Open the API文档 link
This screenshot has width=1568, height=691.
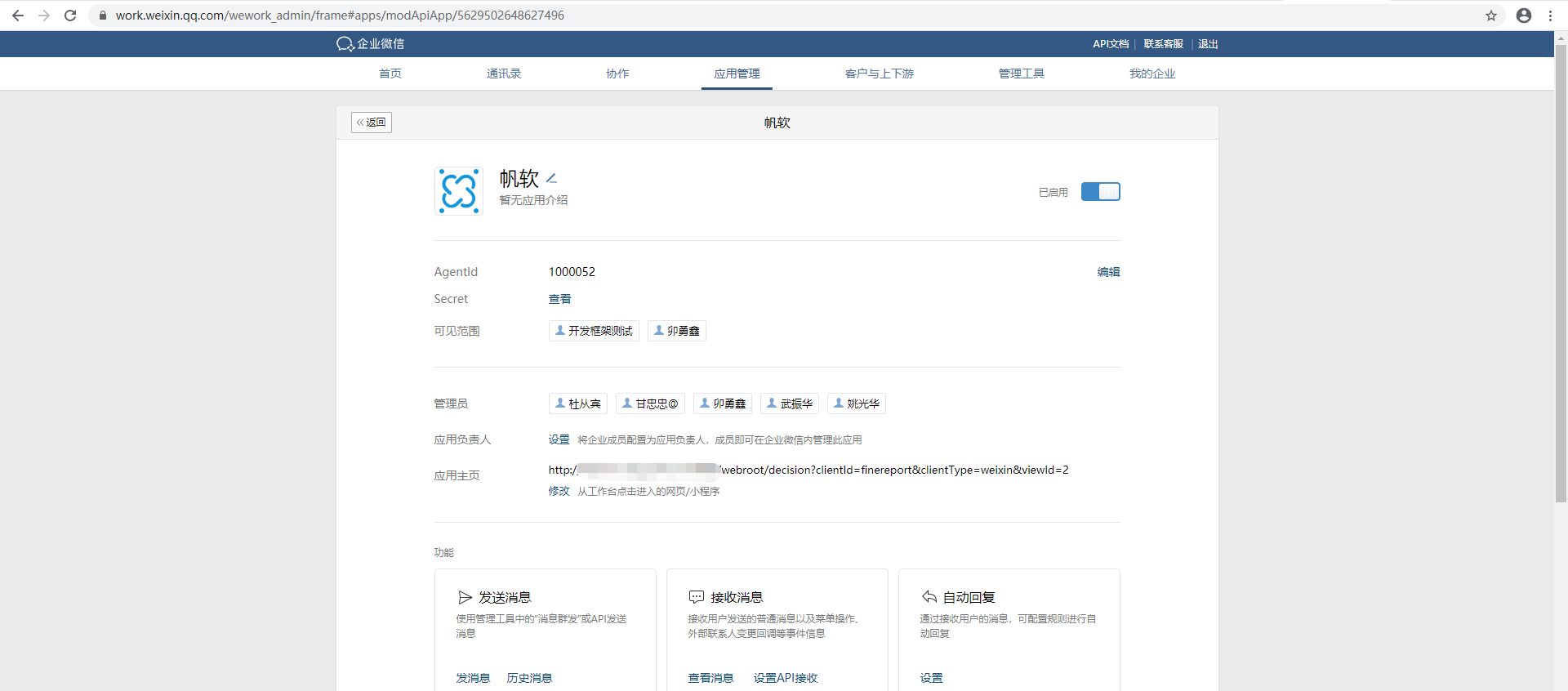pyautogui.click(x=1111, y=44)
